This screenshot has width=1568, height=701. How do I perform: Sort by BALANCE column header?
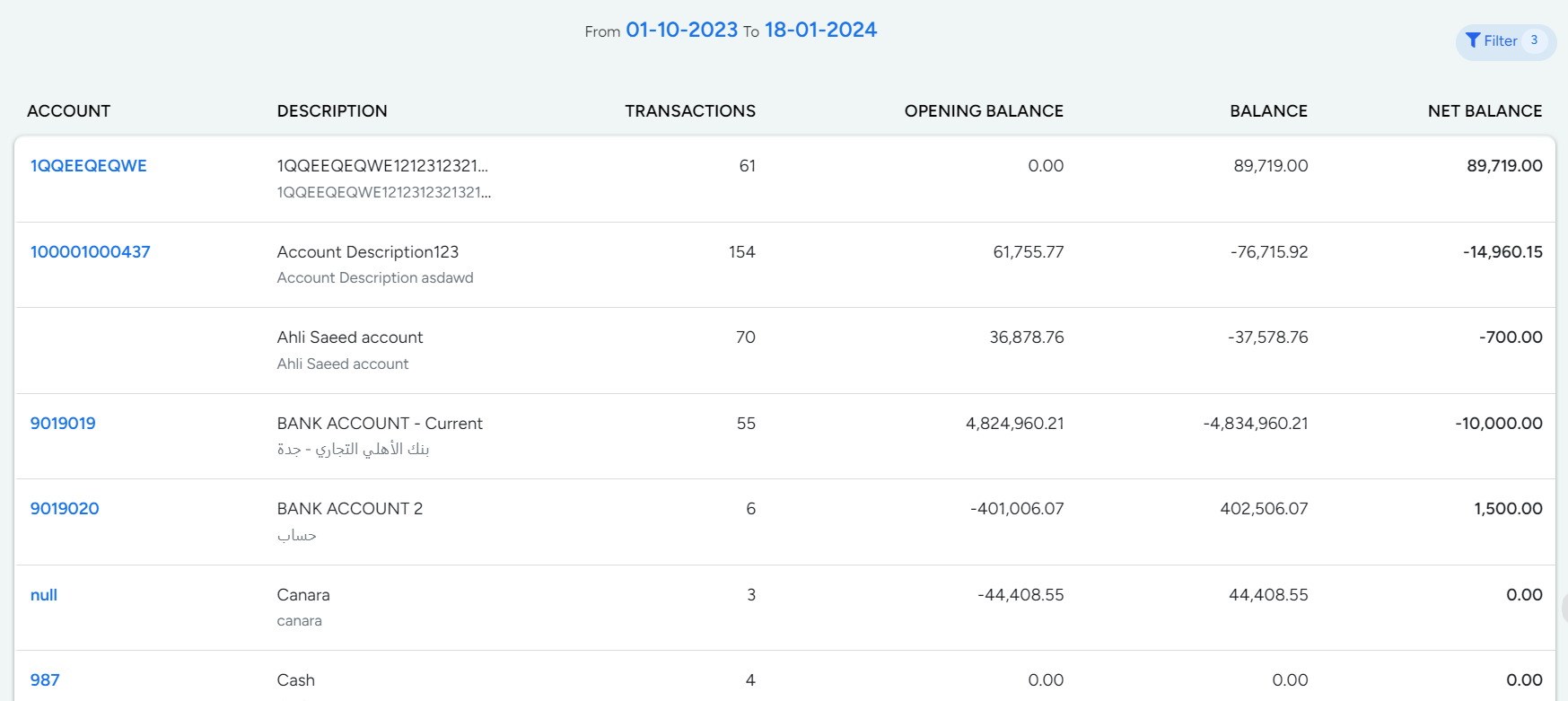click(1268, 111)
